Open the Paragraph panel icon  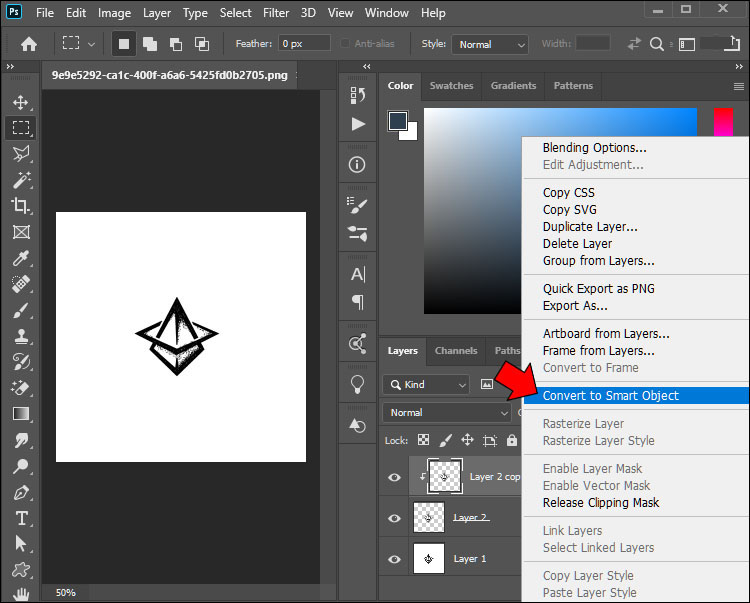358,302
